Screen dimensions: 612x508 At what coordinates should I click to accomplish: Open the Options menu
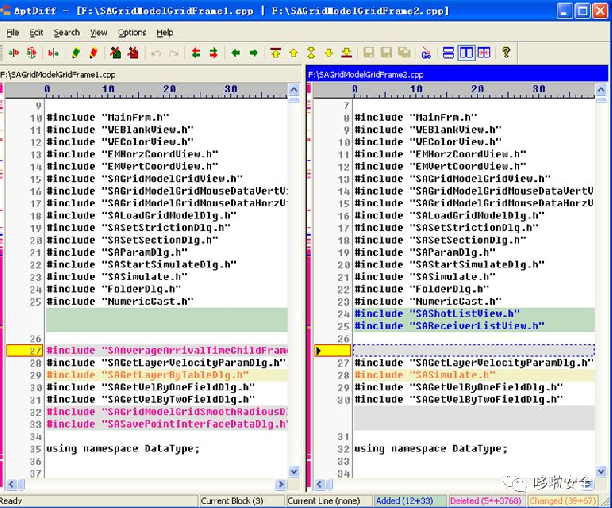(132, 33)
